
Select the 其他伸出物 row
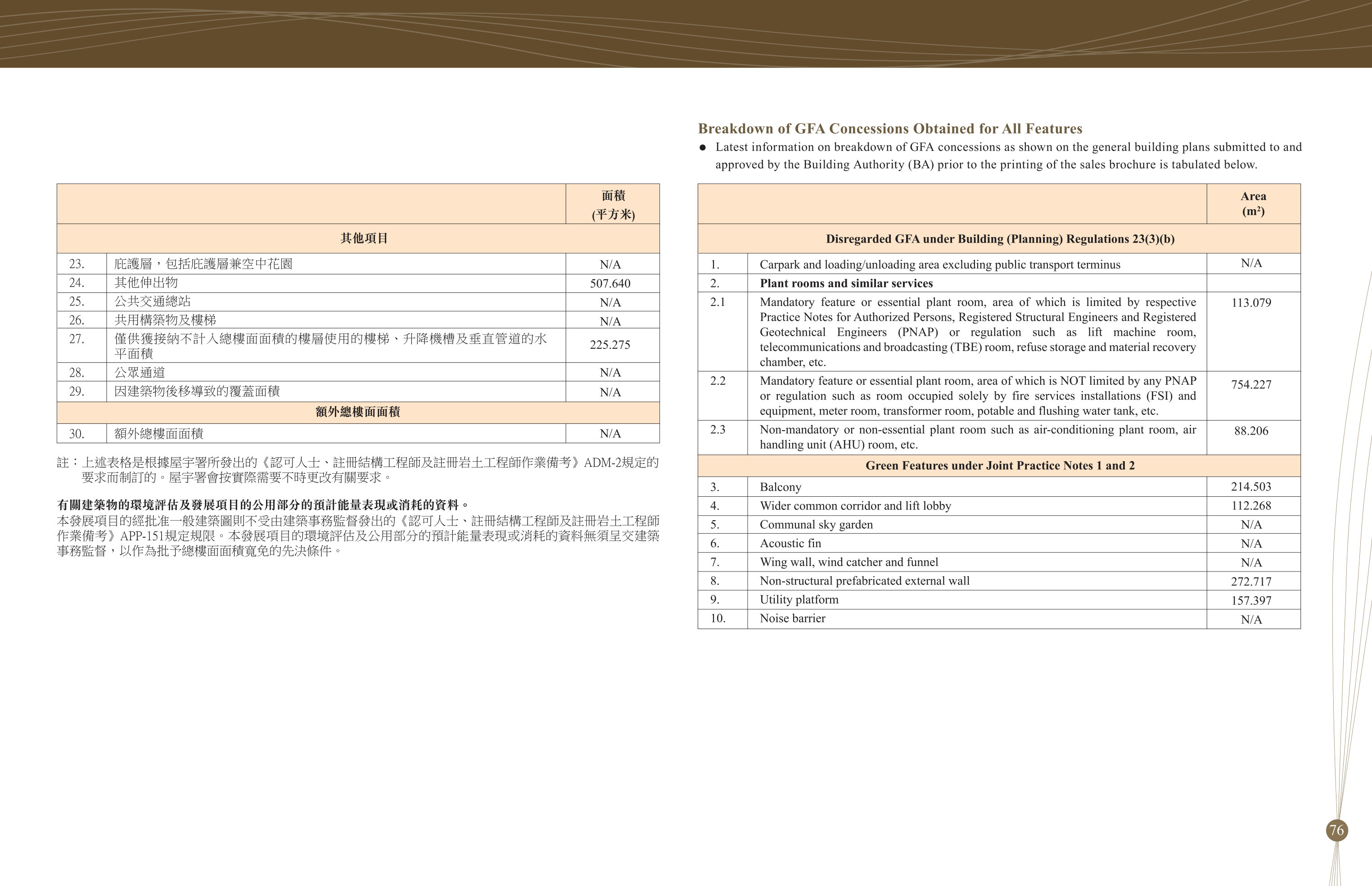tap(358, 283)
